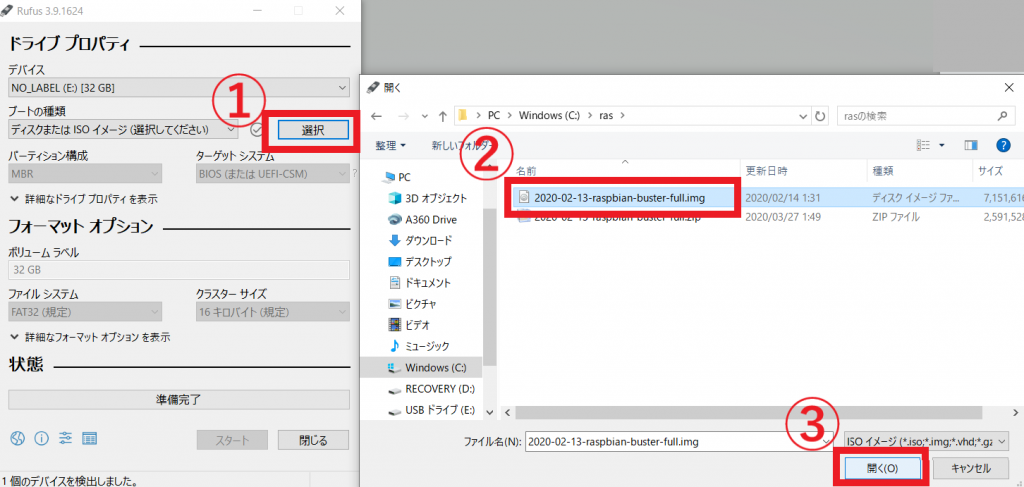1024x487 pixels.
Task: Go back in file dialog
Action: 376,116
